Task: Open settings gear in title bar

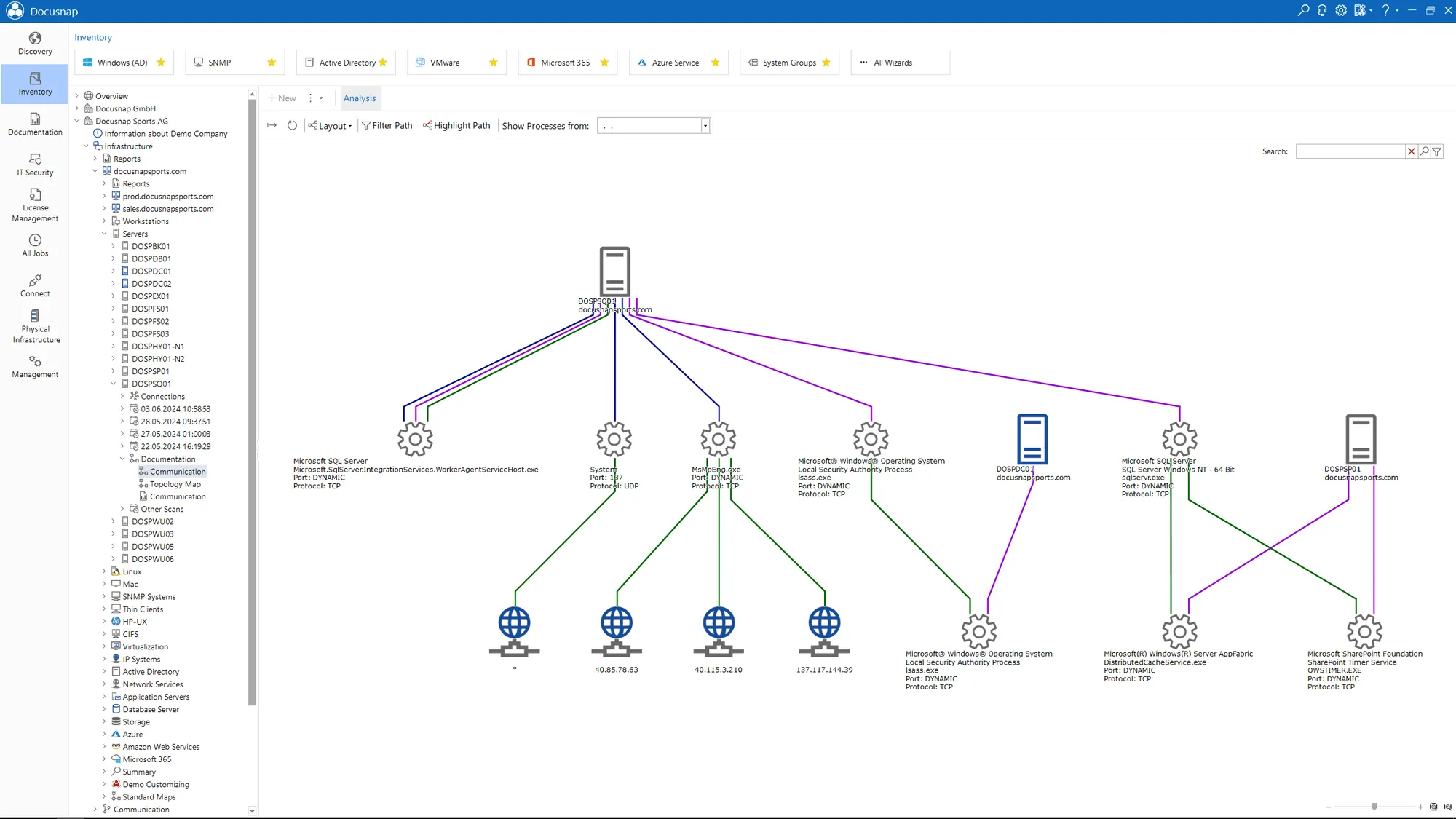Action: click(x=1341, y=10)
